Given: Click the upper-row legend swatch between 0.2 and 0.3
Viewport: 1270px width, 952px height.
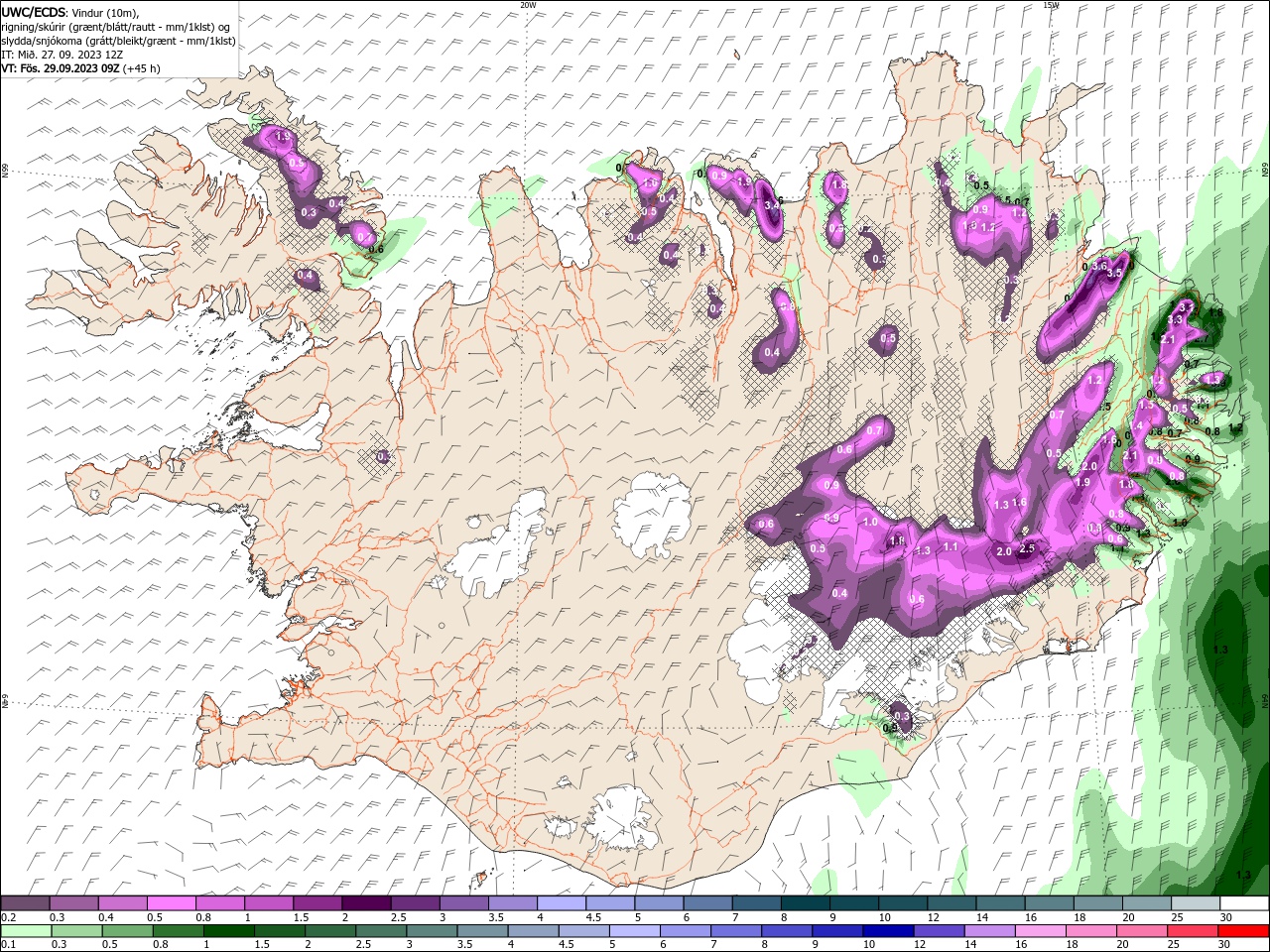Looking at the screenshot, I should point(26,903).
